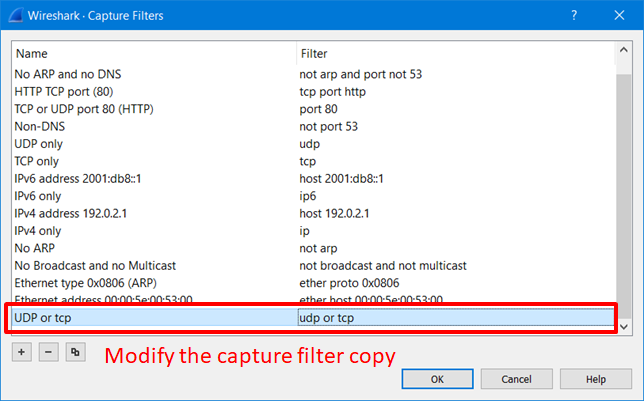Click filter 'not arp and port not 53'
Viewport: 644px width, 401px height.
[361, 74]
